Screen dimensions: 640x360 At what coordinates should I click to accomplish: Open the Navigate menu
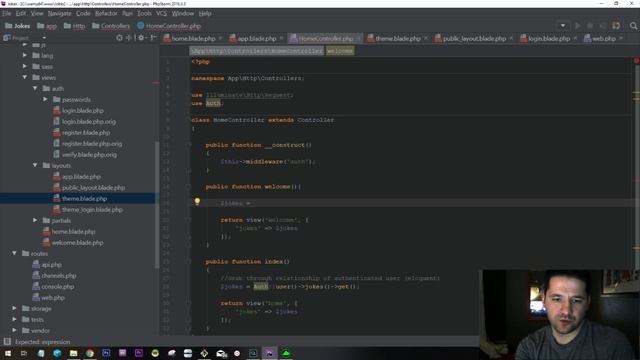pyautogui.click(x=60, y=13)
